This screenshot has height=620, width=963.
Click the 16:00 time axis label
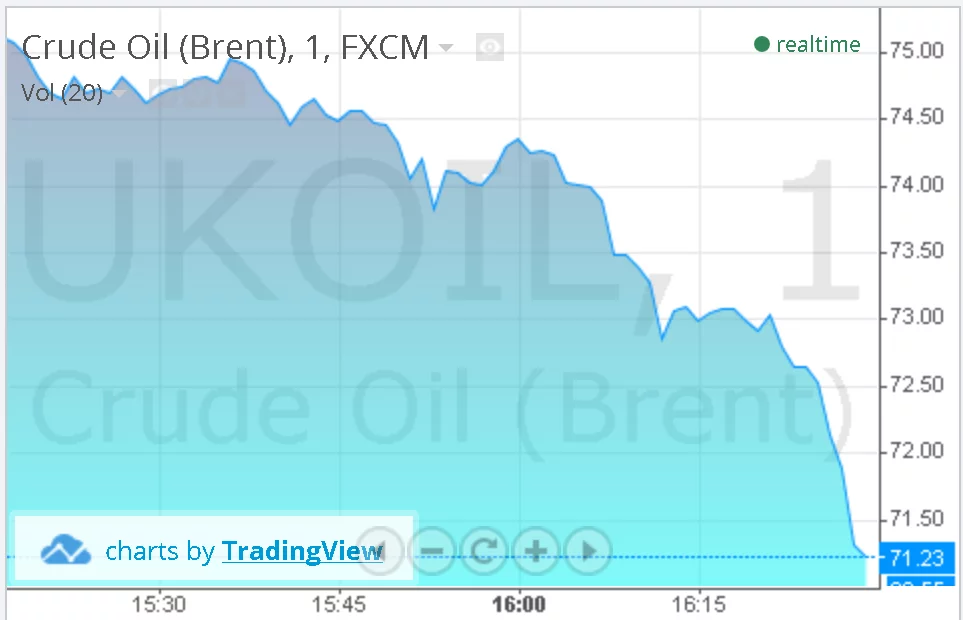[520, 605]
